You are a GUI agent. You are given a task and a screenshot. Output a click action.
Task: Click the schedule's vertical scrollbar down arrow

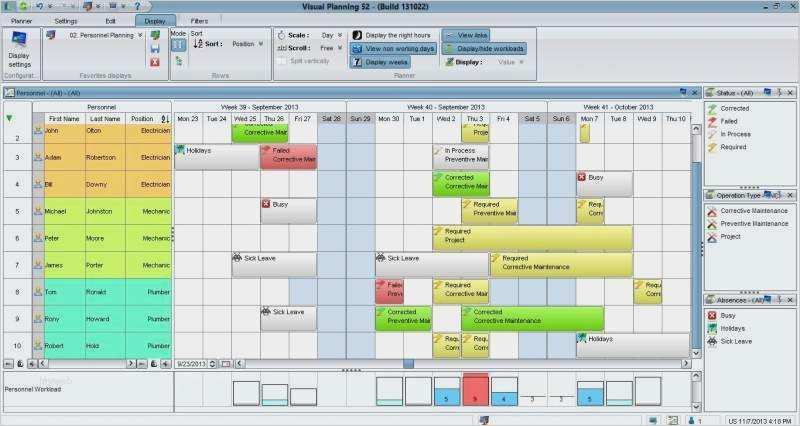pyautogui.click(x=696, y=353)
